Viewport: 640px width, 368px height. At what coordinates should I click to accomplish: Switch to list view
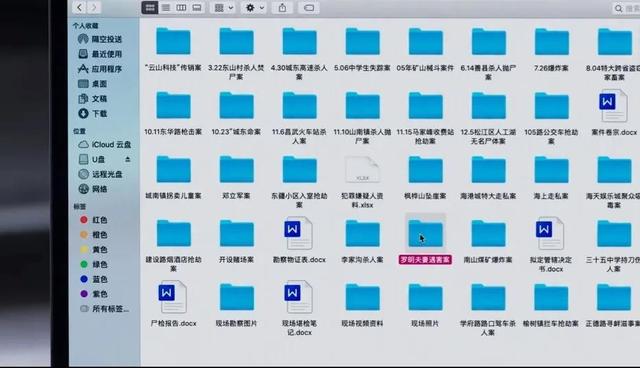166,8
